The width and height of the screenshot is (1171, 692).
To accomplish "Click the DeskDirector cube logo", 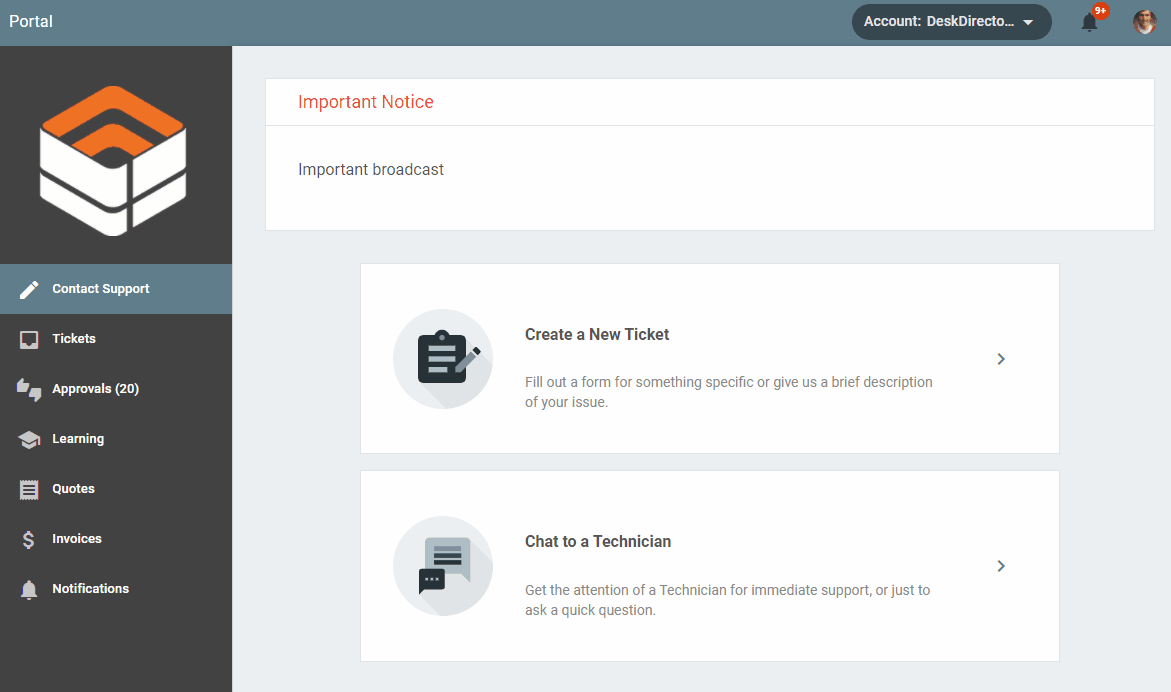I will pos(113,160).
